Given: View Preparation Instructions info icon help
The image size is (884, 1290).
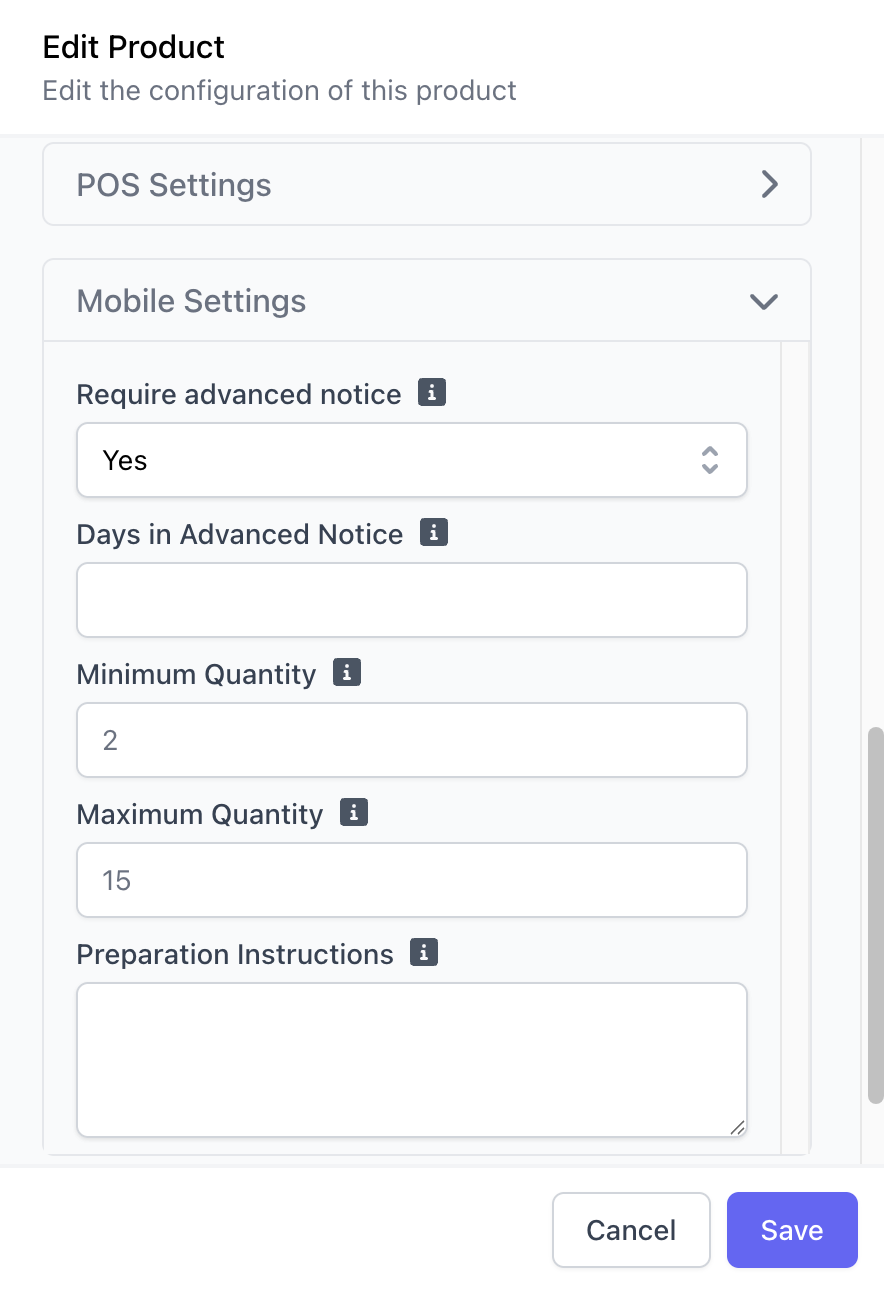Looking at the screenshot, I should [x=424, y=953].
